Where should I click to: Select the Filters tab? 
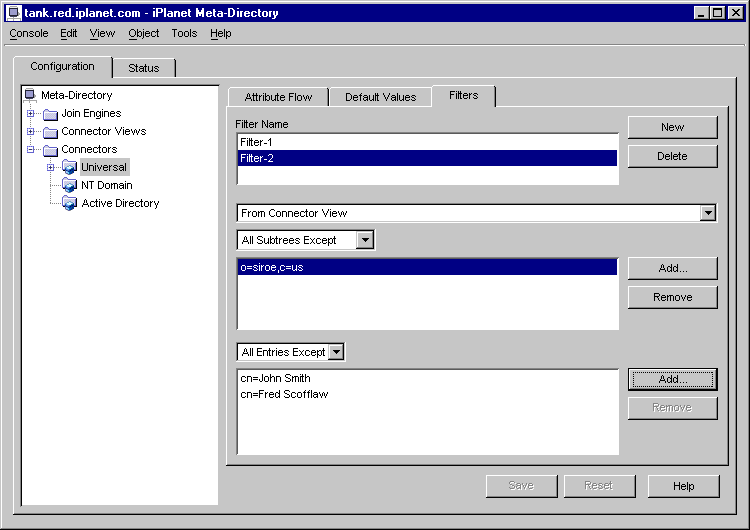463,96
